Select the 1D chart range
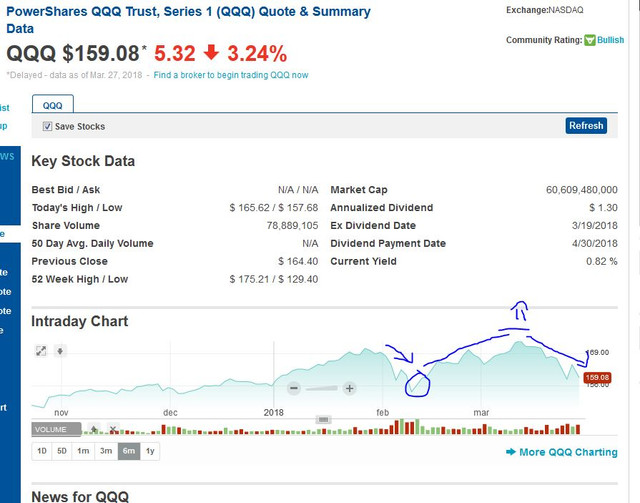This screenshot has width=640, height=503. coord(42,451)
